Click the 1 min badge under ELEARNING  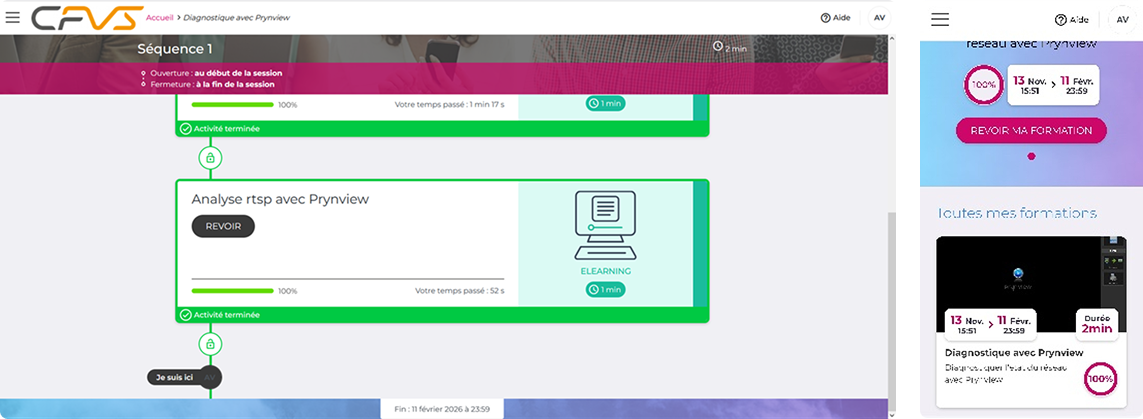(x=606, y=290)
